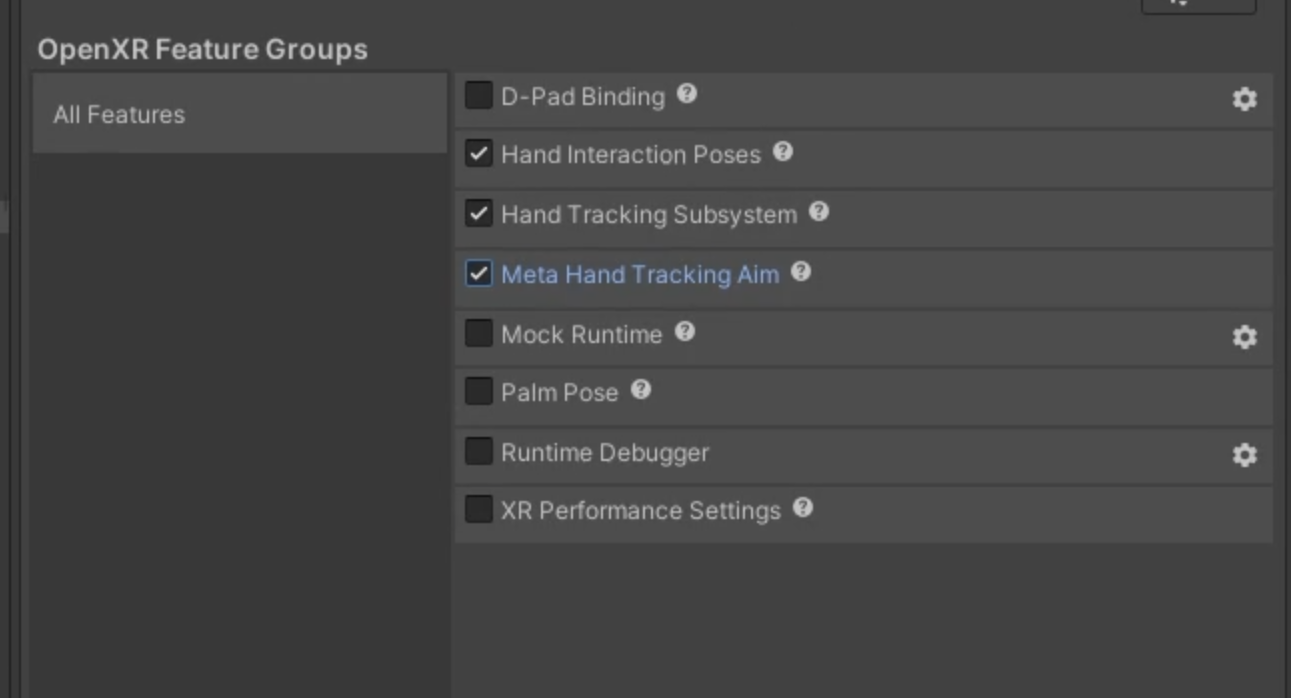Enable the Runtime Debugger checkbox
1291x698 pixels.
click(478, 452)
